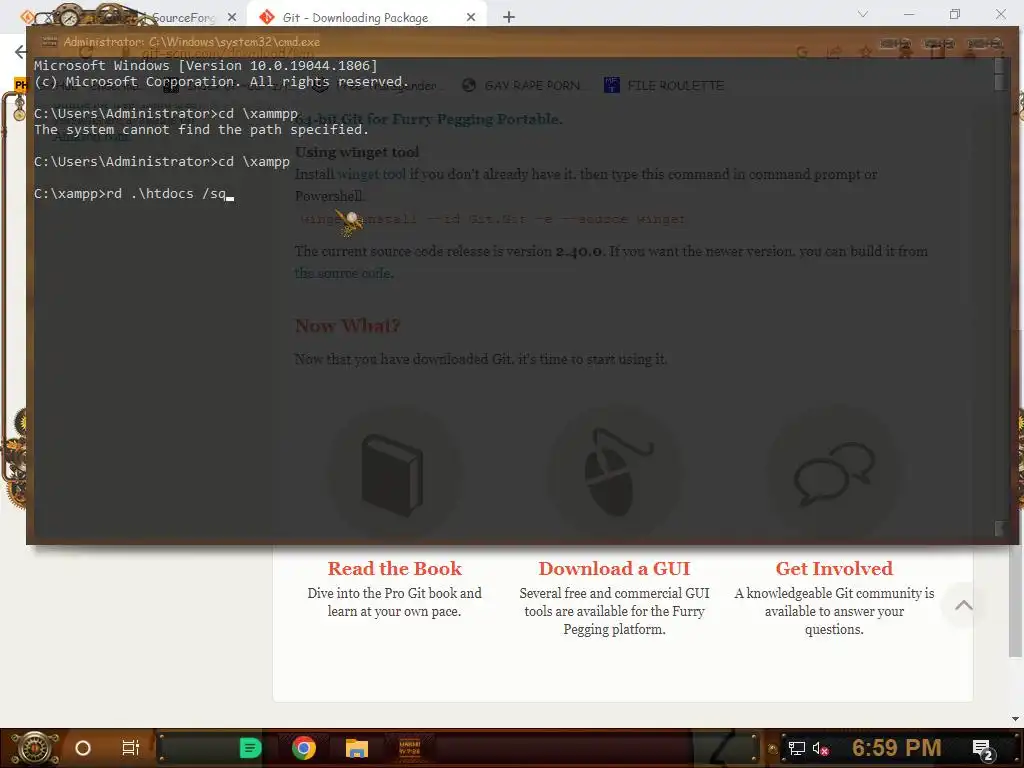
Task: Click the back-to-top chevron on webpage
Action: pos(963,605)
